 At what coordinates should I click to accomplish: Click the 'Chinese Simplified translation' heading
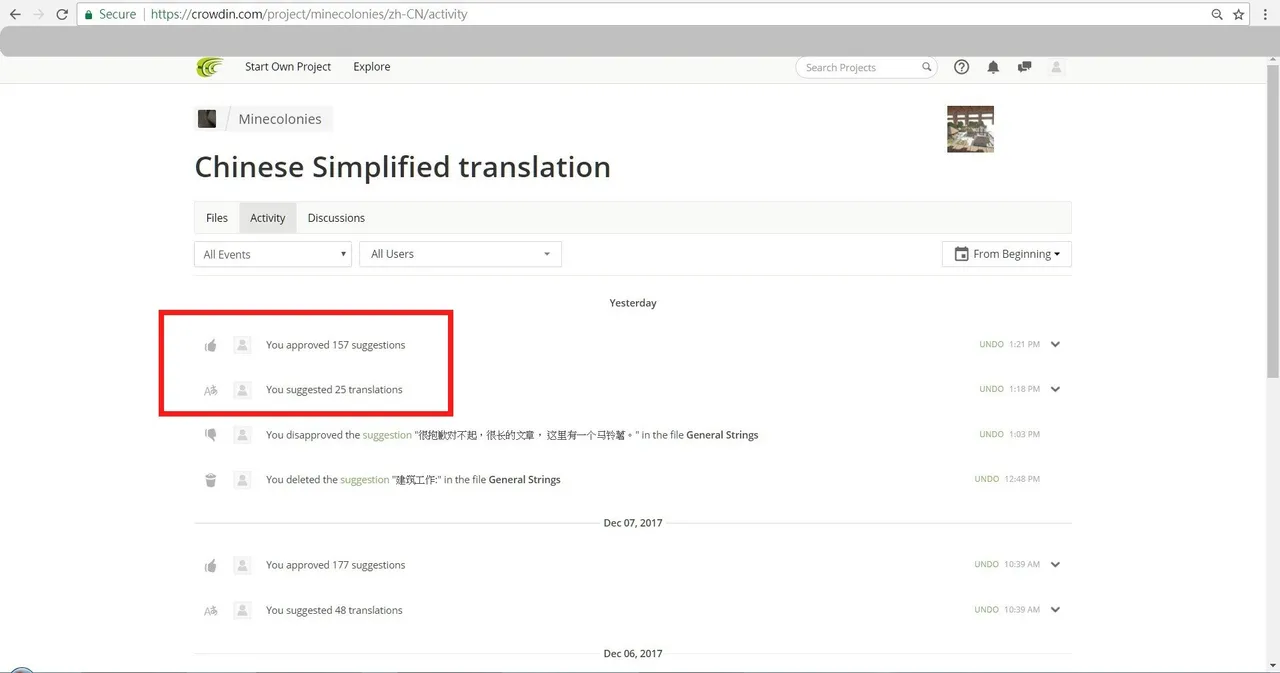(x=402, y=167)
